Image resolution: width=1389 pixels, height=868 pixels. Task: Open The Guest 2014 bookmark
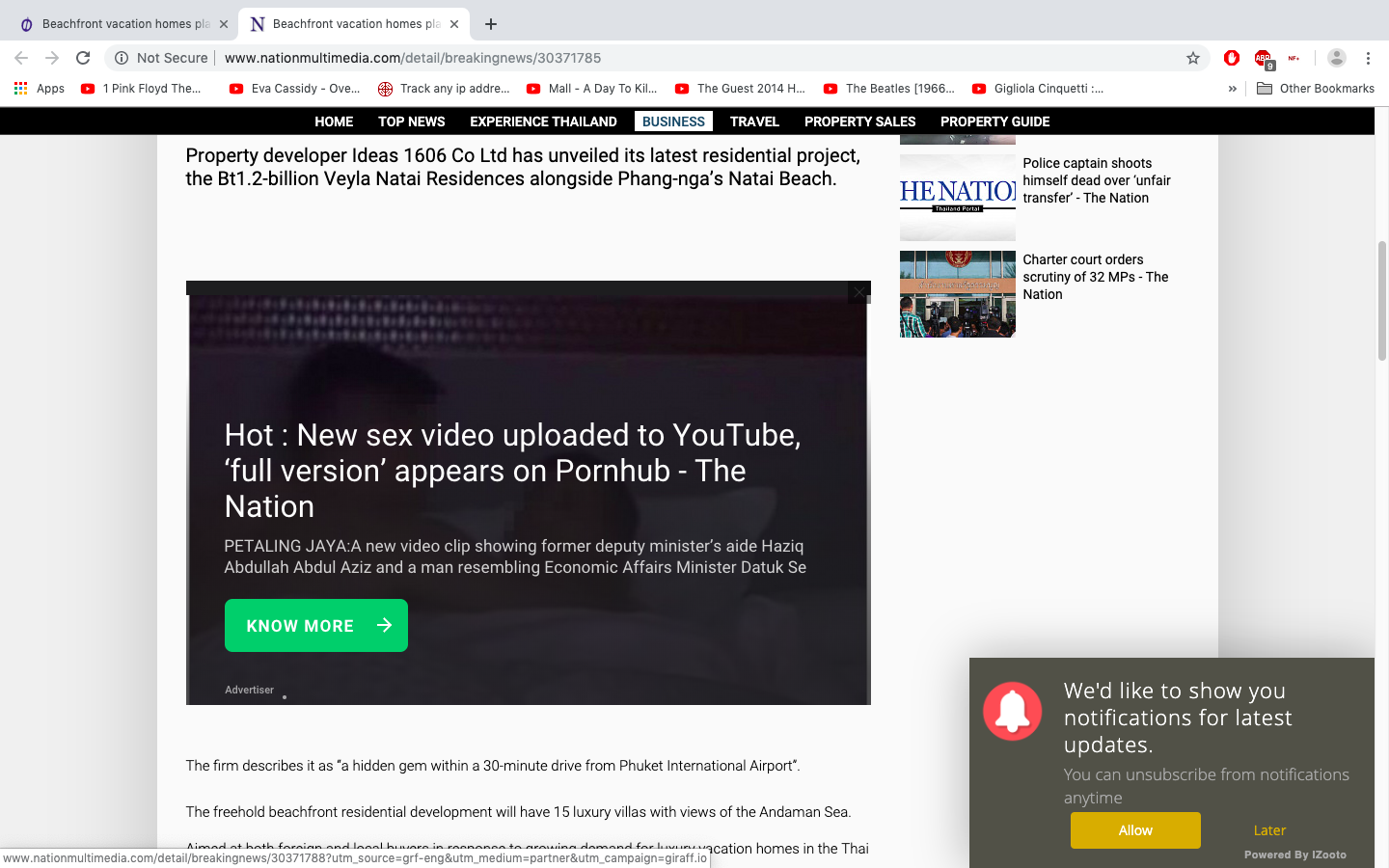[741, 88]
